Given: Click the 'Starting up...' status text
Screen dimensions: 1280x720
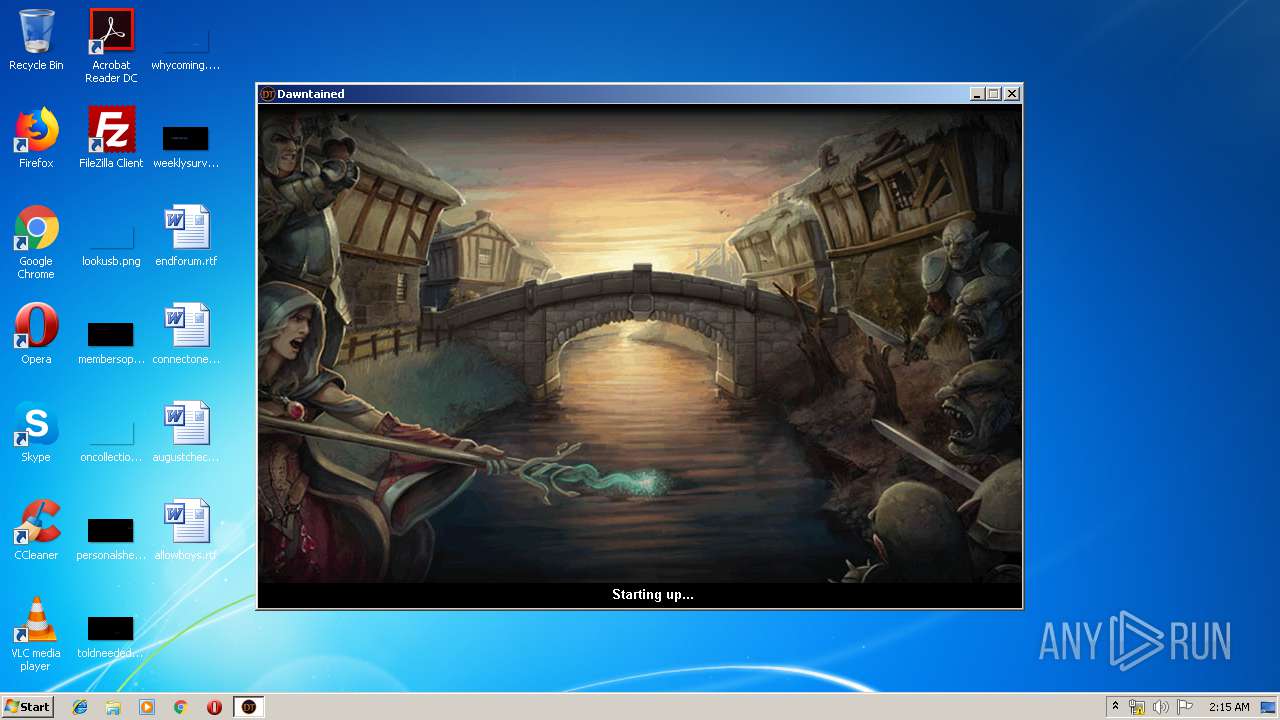Looking at the screenshot, I should pos(653,595).
